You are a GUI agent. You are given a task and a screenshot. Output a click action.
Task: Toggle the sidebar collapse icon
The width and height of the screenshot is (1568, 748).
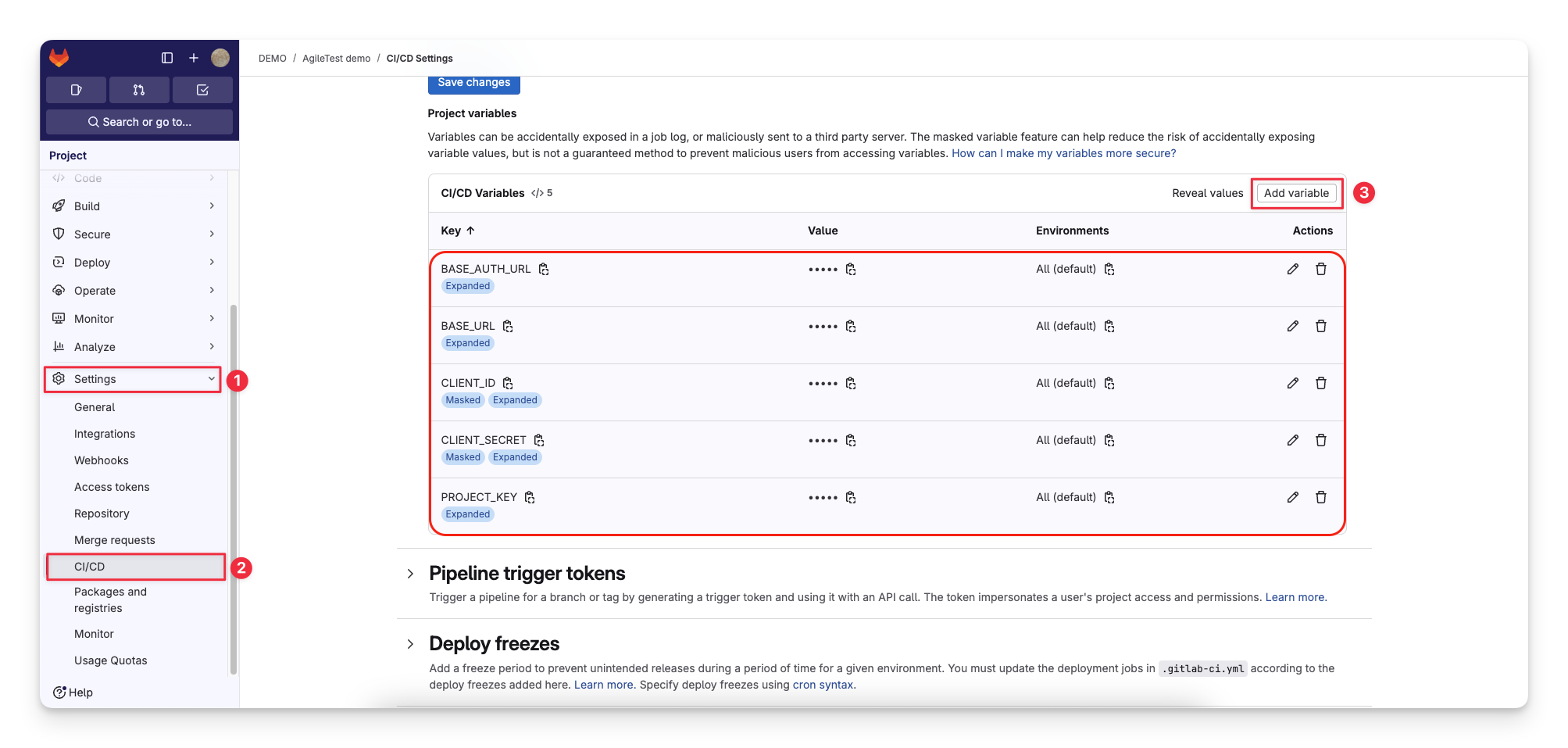pyautogui.click(x=166, y=57)
